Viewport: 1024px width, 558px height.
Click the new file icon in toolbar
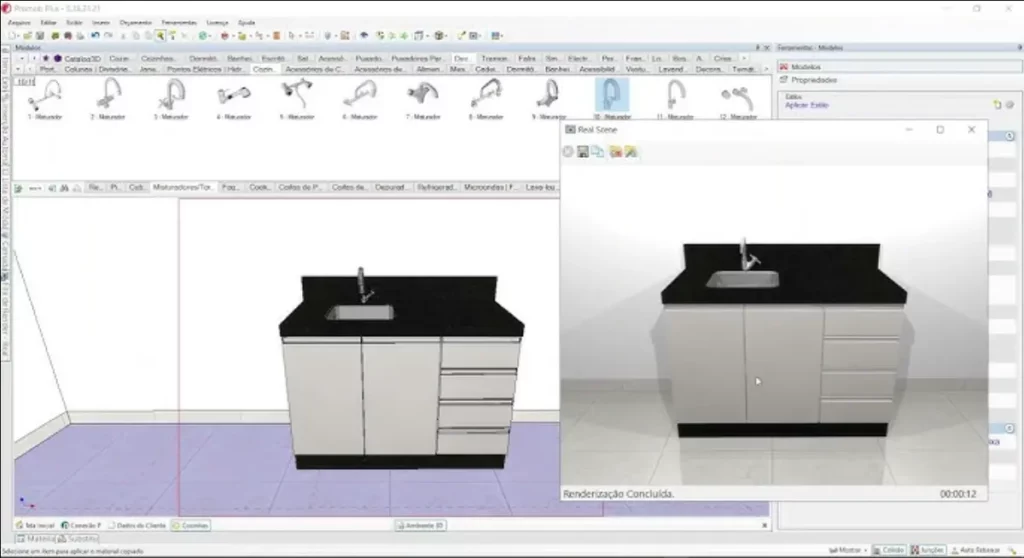point(9,35)
